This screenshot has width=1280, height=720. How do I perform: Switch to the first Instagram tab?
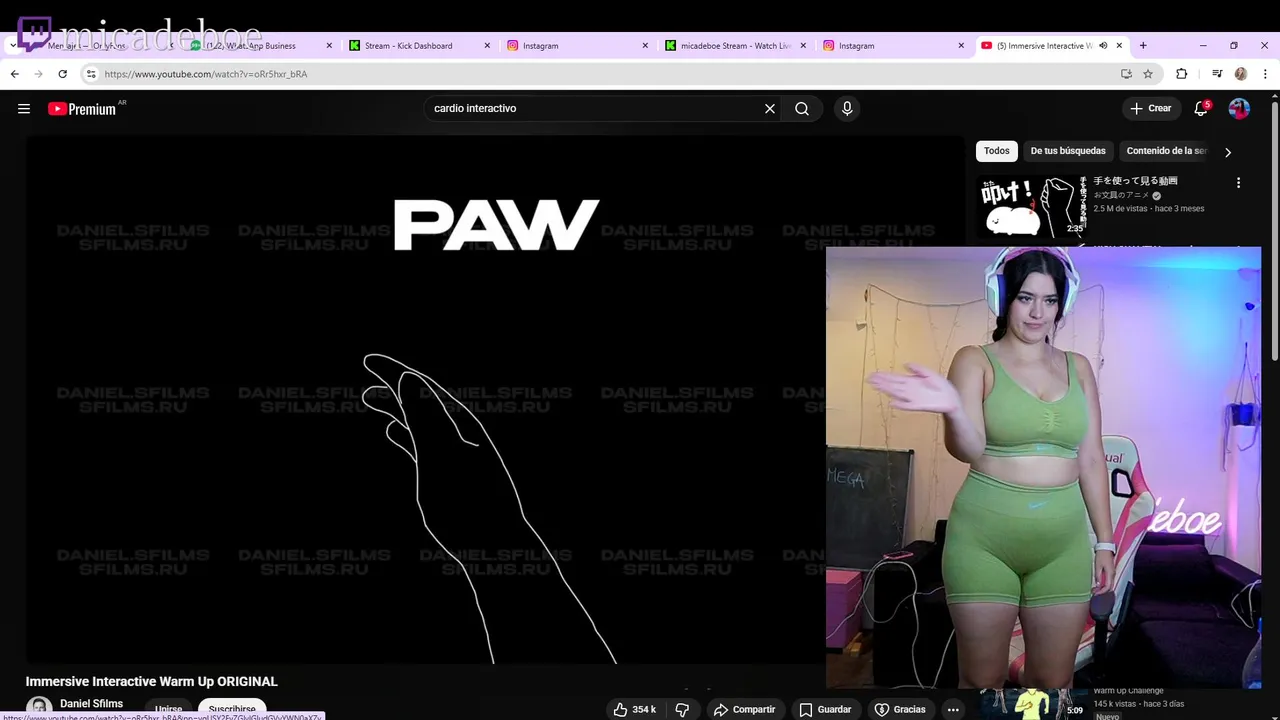coord(576,46)
